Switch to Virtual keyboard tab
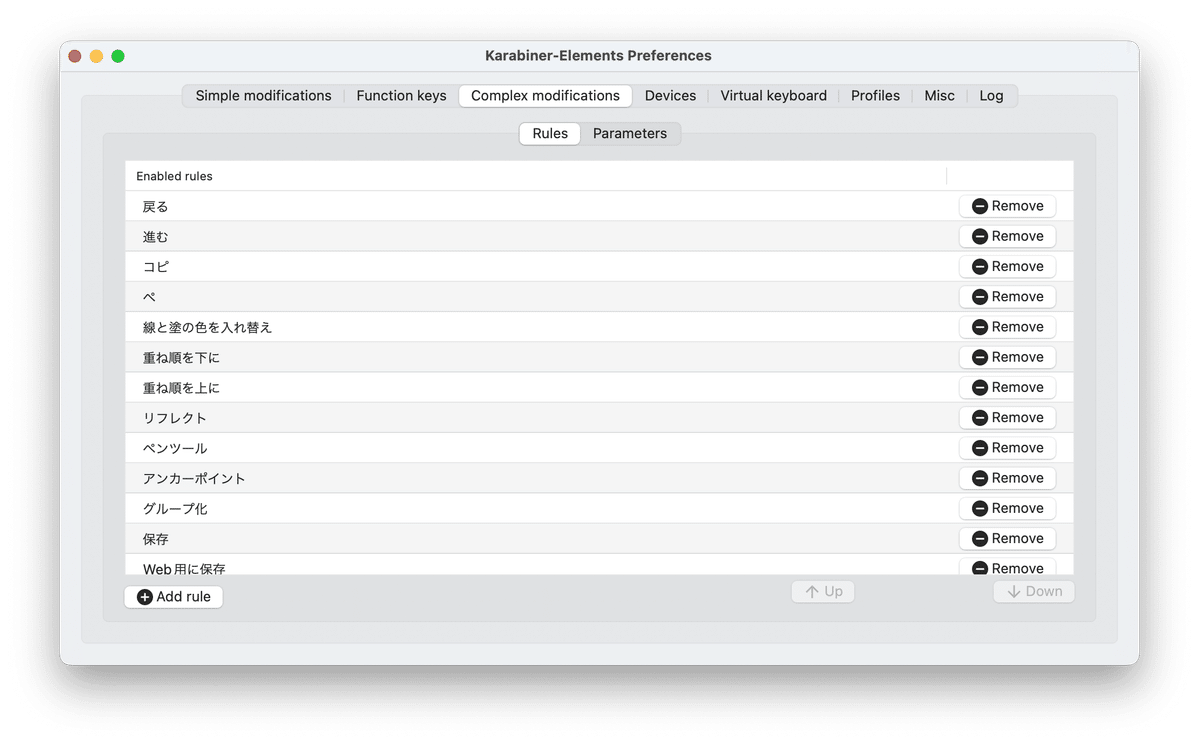The image size is (1200, 745). tap(773, 96)
